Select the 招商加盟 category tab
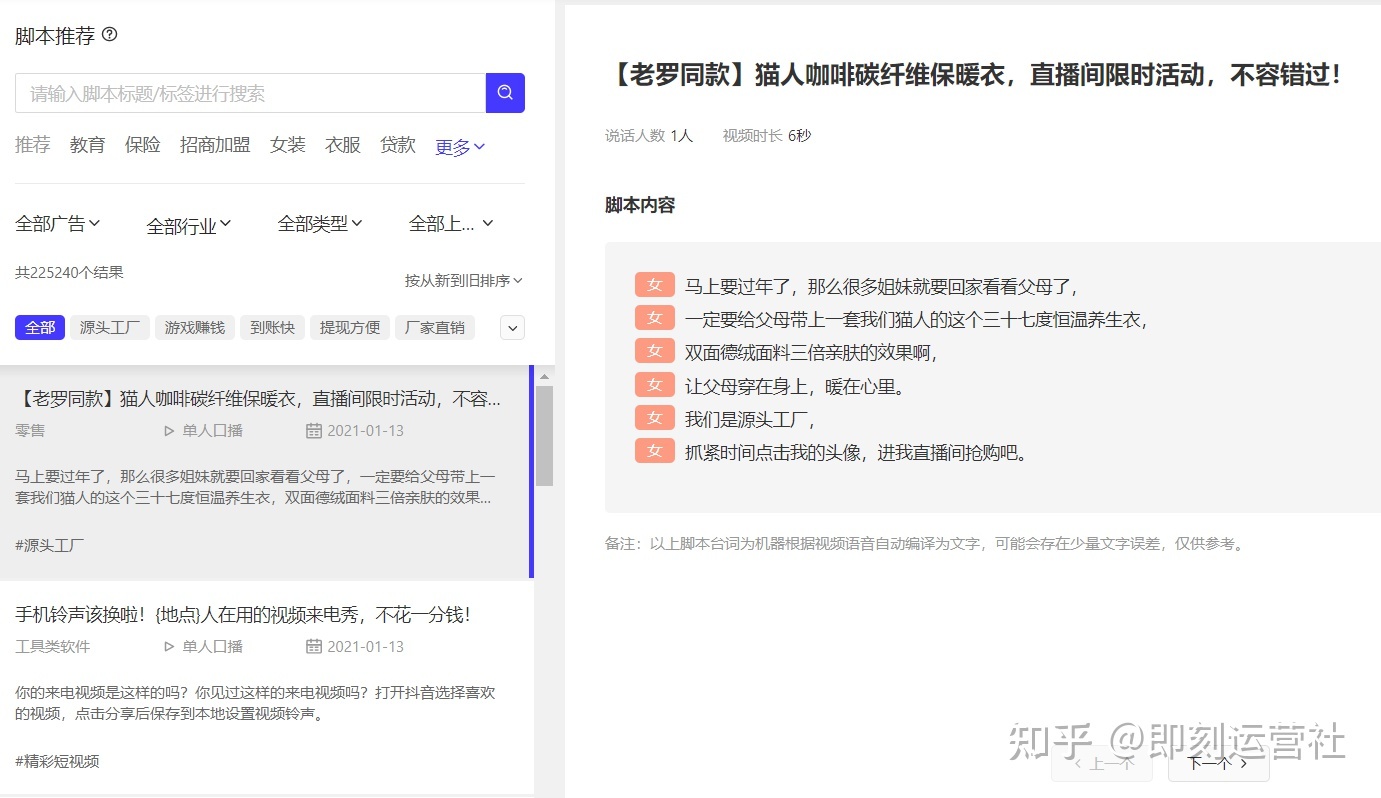 pyautogui.click(x=215, y=145)
